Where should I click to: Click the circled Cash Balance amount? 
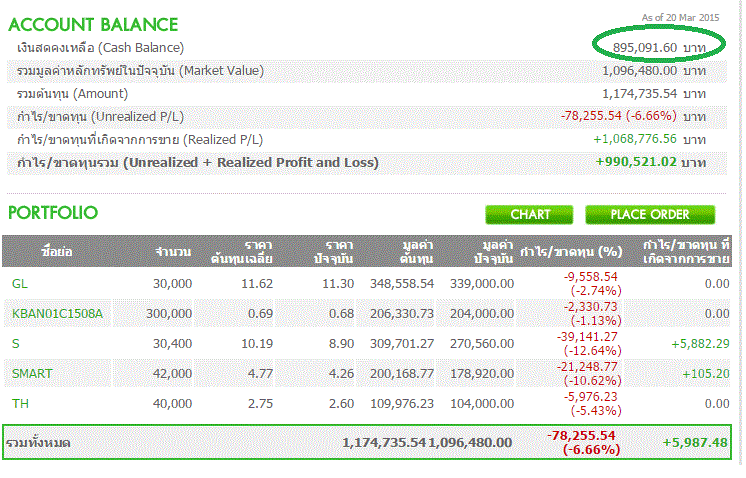(636, 47)
